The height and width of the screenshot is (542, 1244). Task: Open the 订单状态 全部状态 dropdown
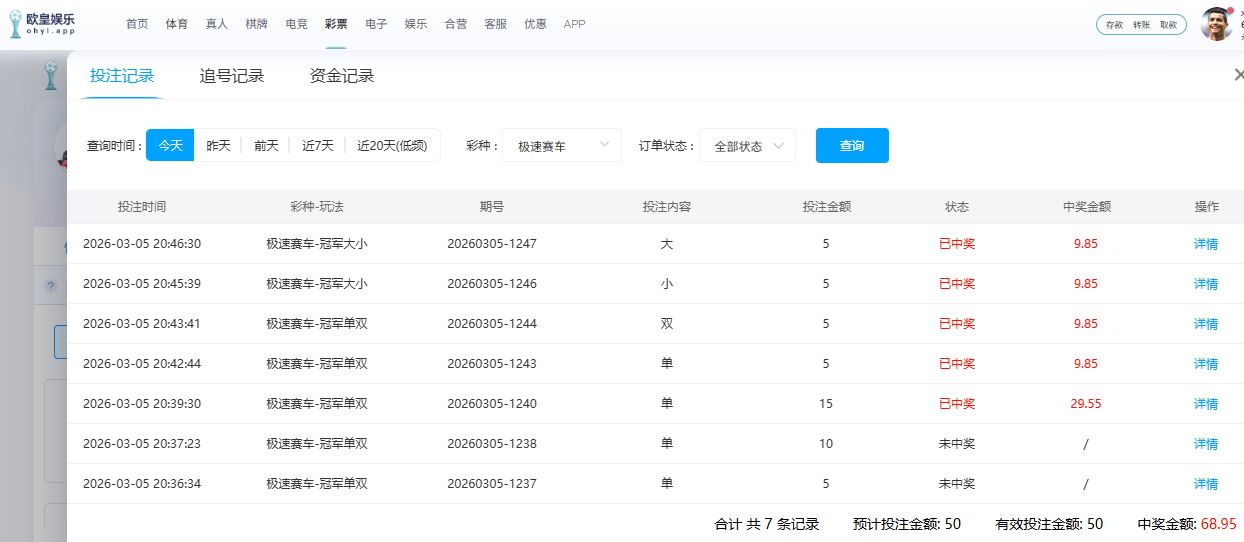747,146
